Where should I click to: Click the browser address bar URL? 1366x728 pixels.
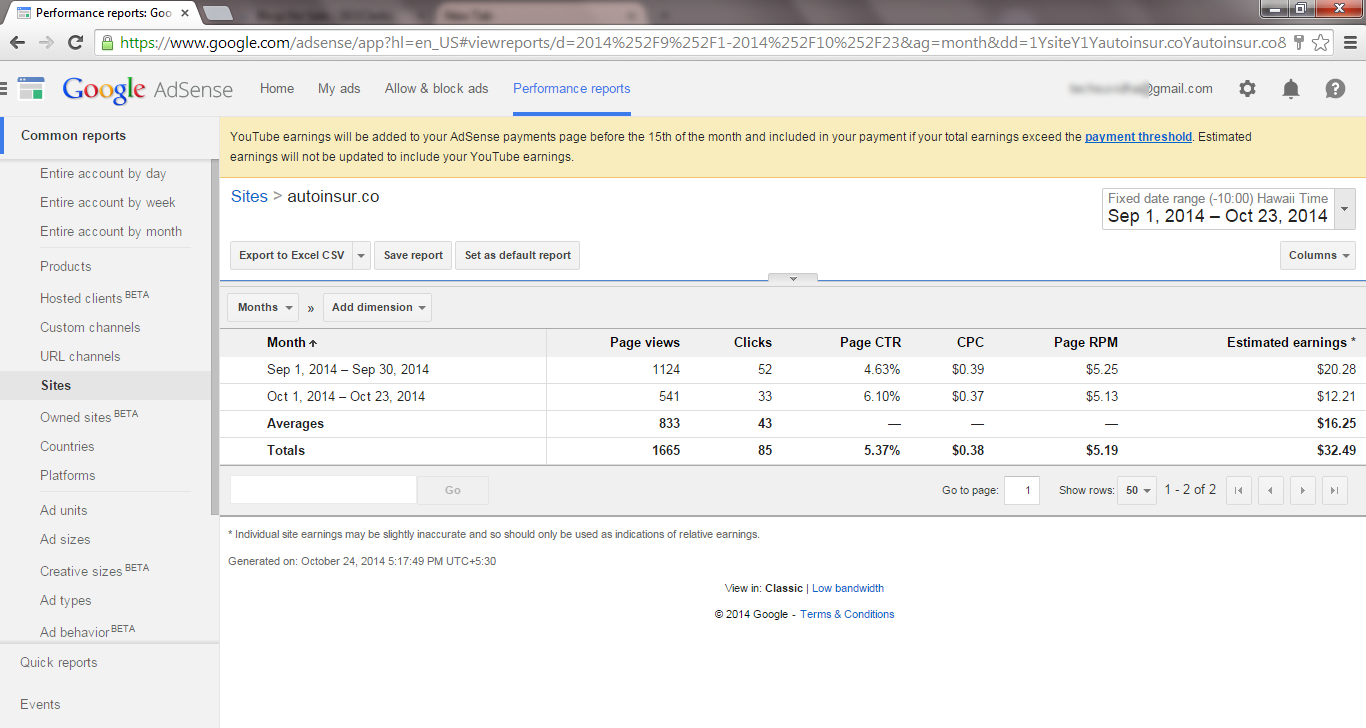[x=703, y=42]
